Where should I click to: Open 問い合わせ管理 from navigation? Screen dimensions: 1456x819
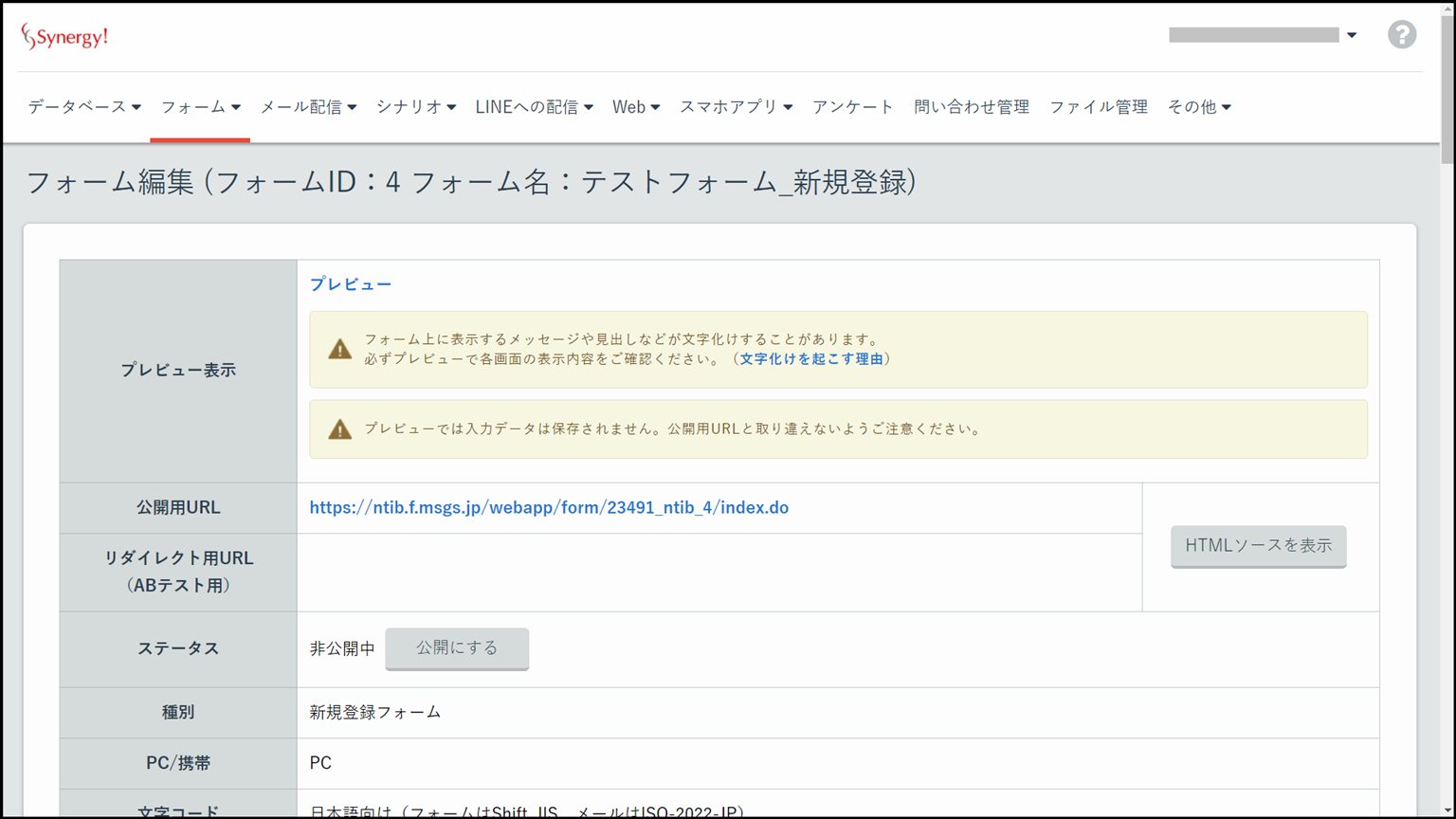pyautogui.click(x=971, y=107)
